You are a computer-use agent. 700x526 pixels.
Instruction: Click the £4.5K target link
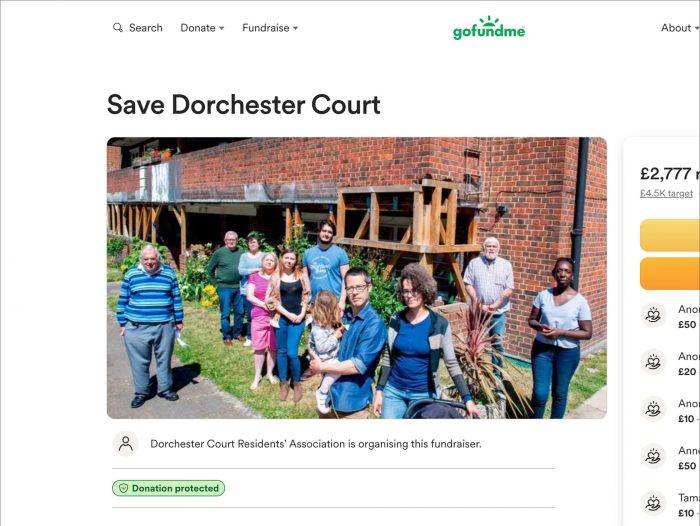(x=666, y=193)
